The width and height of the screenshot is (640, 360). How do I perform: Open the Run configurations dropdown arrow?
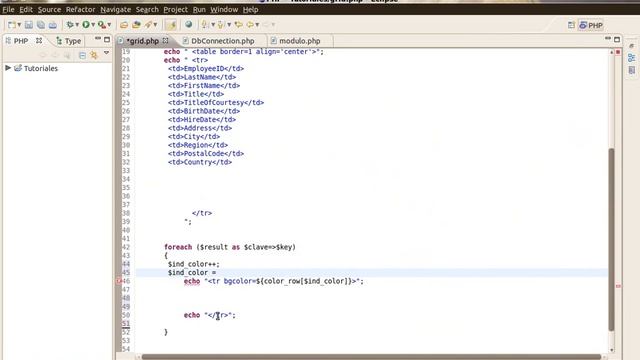[93, 25]
